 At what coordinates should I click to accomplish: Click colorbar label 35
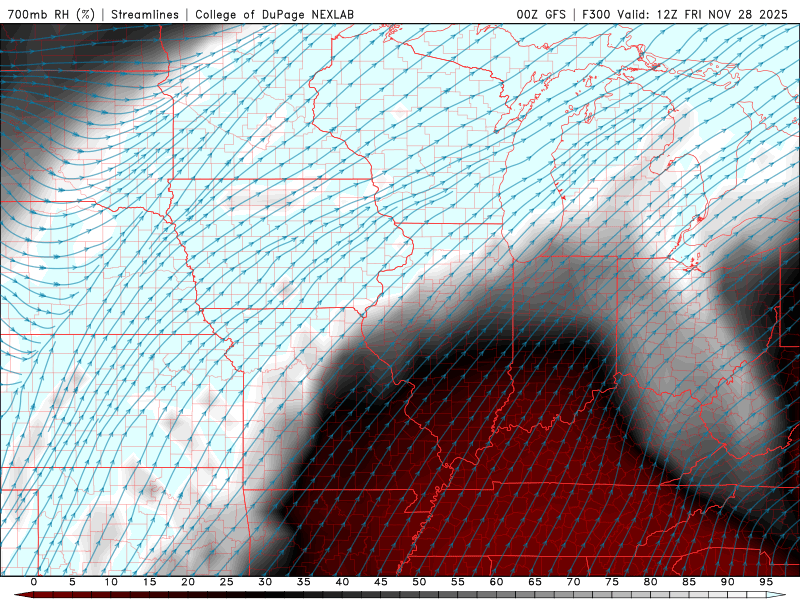click(x=304, y=582)
